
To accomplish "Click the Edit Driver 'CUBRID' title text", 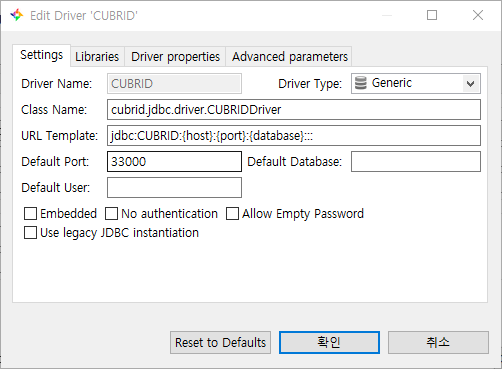I will pyautogui.click(x=84, y=15).
